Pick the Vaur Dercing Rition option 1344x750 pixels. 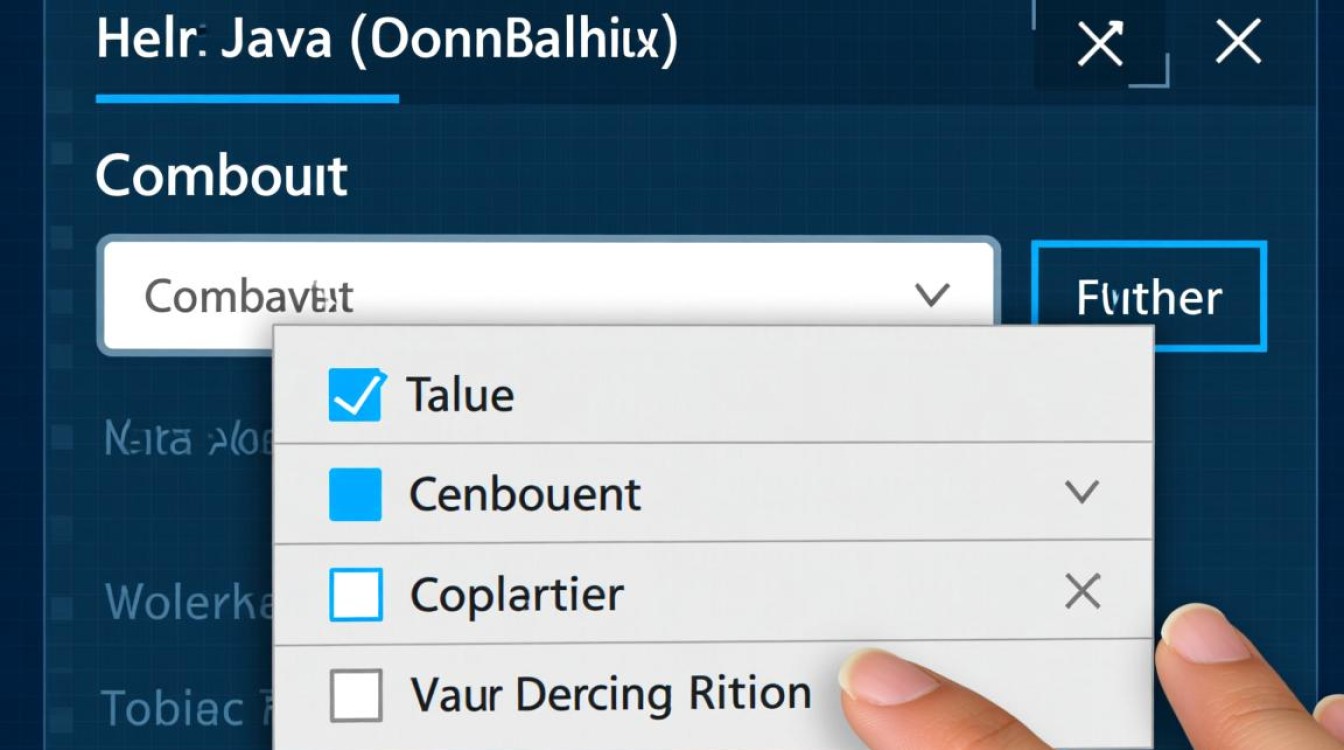point(610,694)
